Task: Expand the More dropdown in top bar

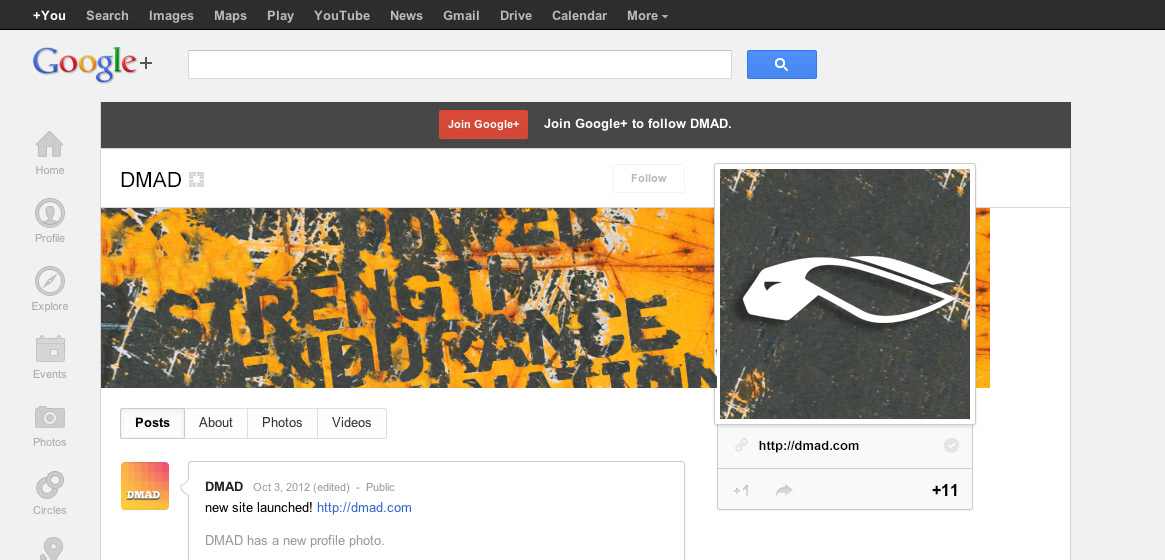Action: [x=647, y=16]
